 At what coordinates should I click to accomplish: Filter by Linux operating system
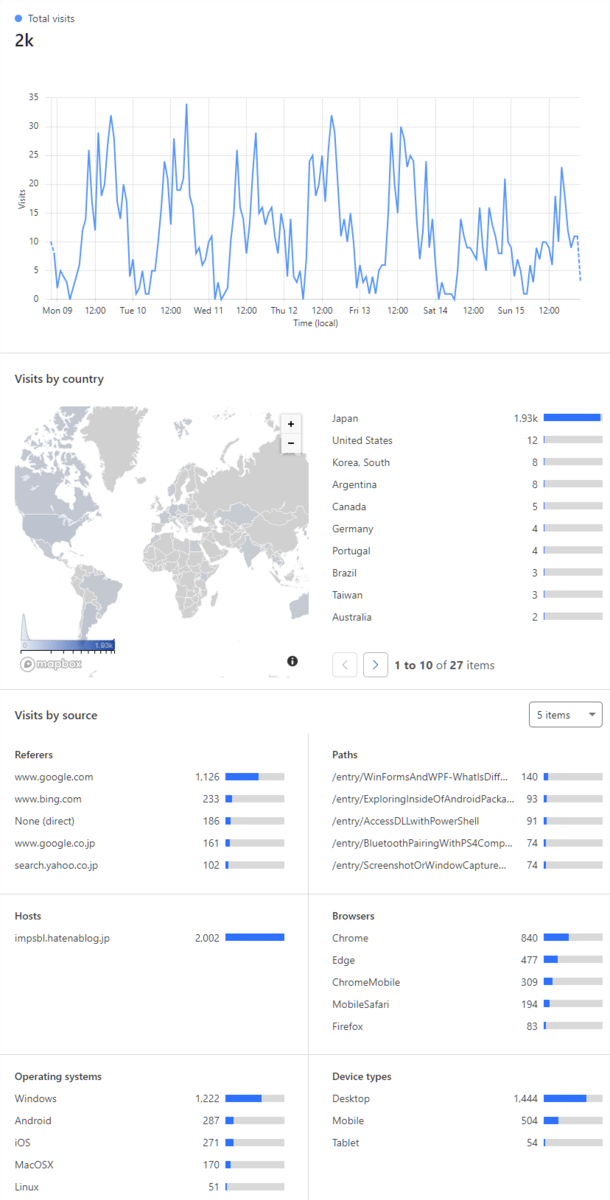pyautogui.click(x=27, y=1186)
